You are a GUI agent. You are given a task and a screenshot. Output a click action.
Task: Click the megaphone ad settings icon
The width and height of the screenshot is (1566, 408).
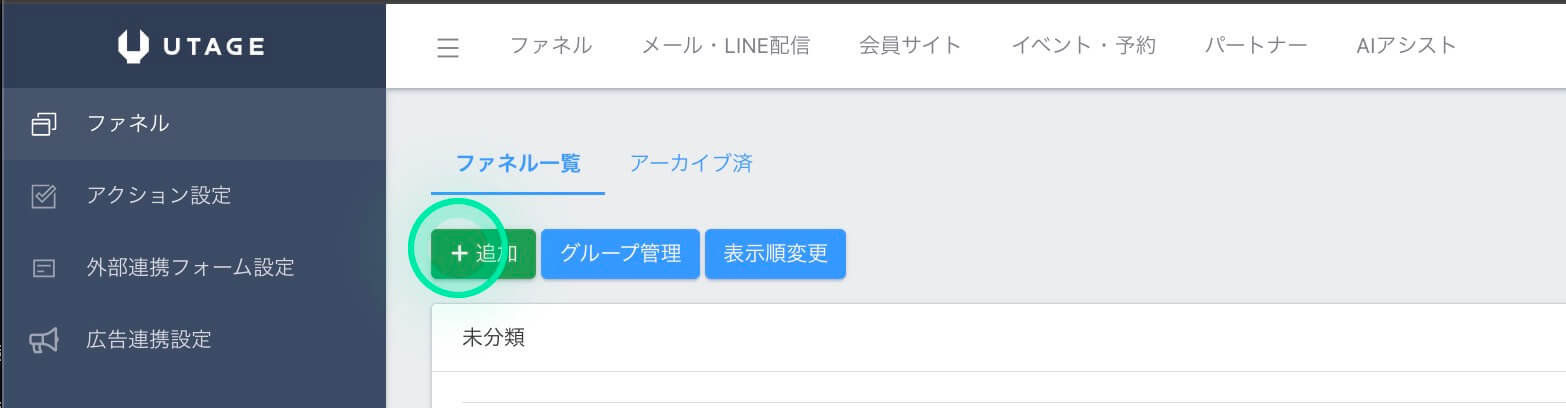tap(44, 340)
